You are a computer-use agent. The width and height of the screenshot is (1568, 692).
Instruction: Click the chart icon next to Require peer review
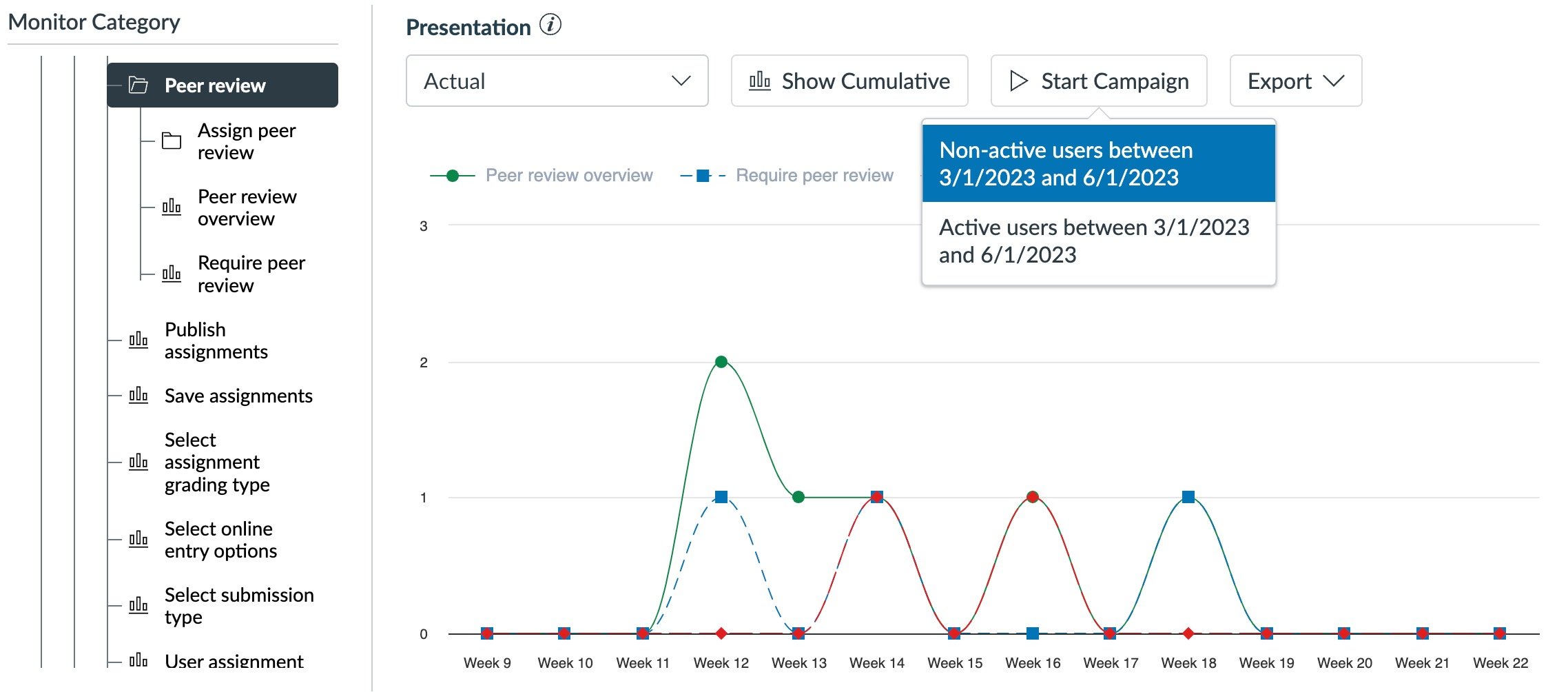(x=173, y=273)
